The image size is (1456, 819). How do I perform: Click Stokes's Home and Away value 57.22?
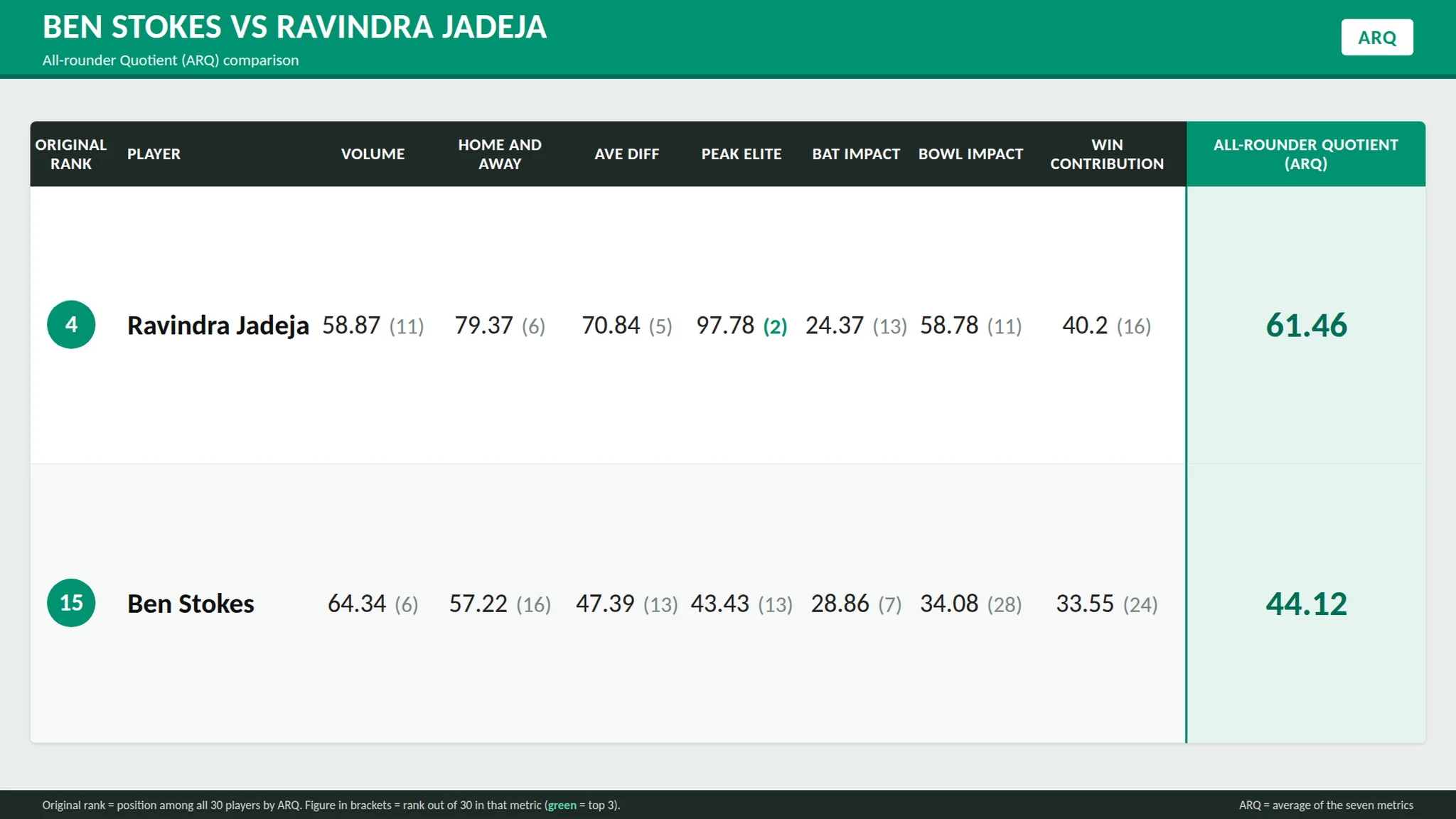(478, 604)
